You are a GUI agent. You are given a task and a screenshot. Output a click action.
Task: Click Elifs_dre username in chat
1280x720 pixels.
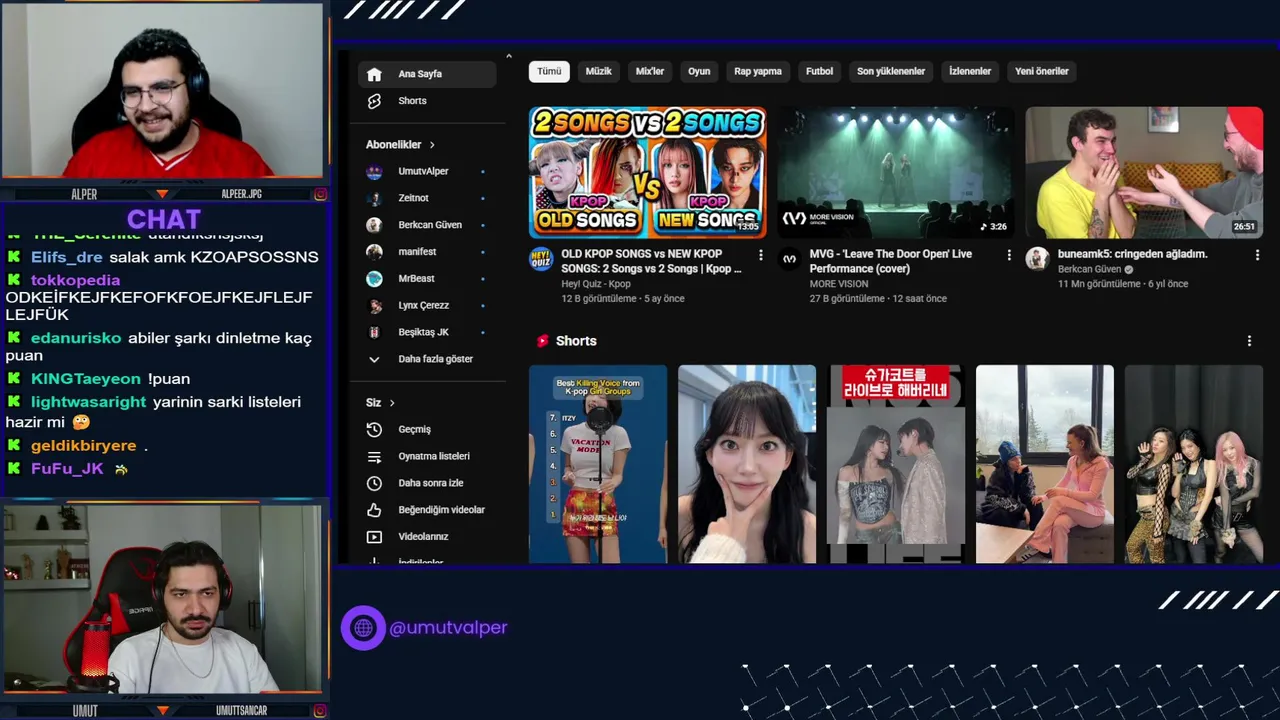click(x=67, y=257)
